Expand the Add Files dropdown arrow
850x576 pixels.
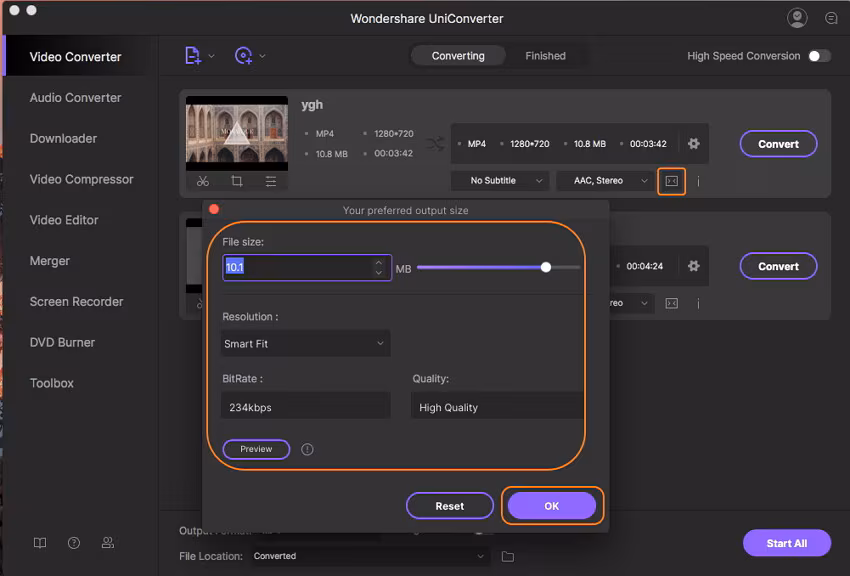tap(211, 56)
